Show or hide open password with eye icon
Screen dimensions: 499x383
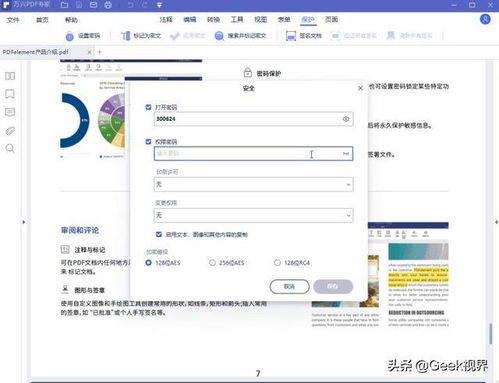[346, 119]
